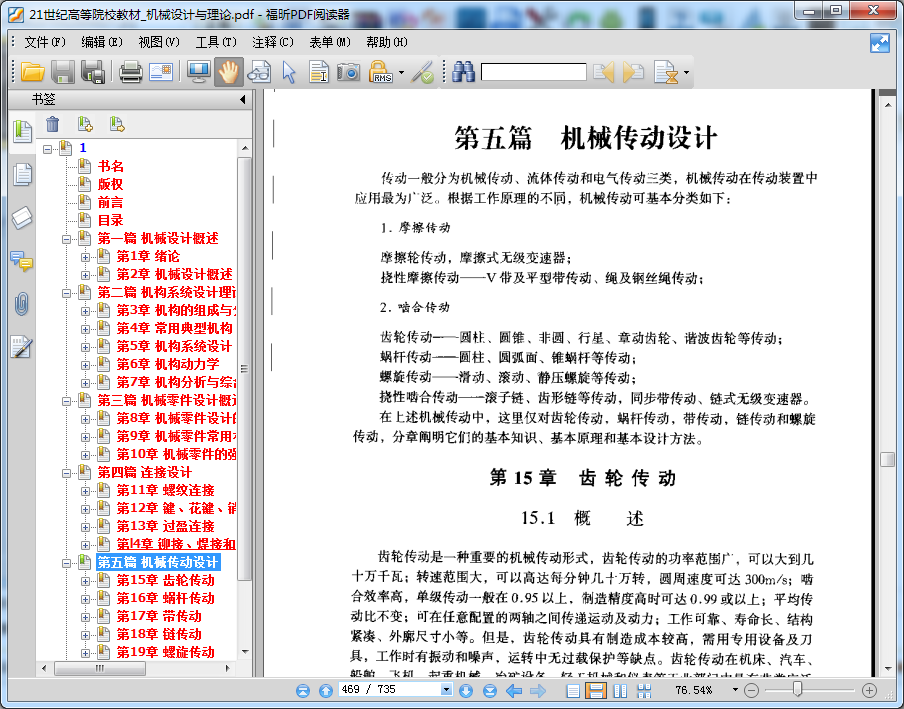This screenshot has width=904, height=709.
Task: Open the Comments panel
Action: 22,261
